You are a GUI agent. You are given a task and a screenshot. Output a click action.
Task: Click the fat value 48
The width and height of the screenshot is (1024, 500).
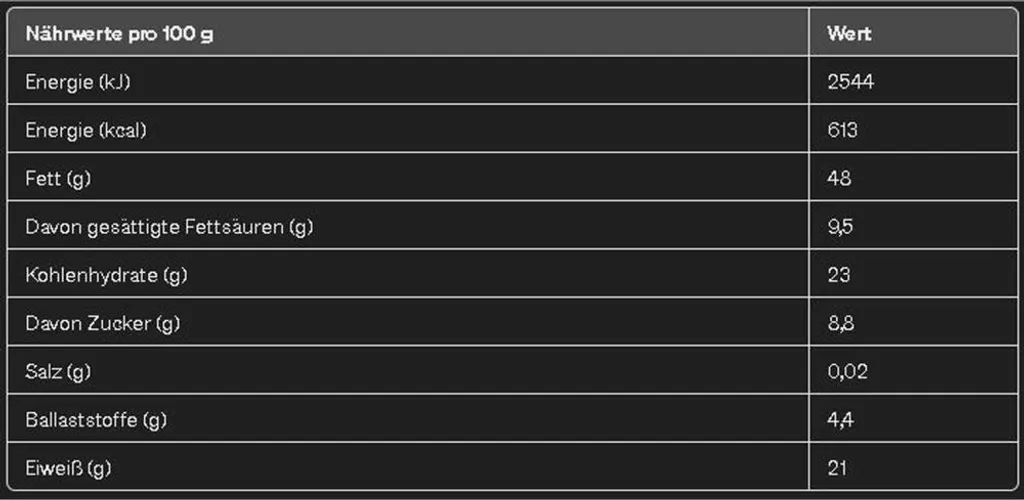(839, 178)
